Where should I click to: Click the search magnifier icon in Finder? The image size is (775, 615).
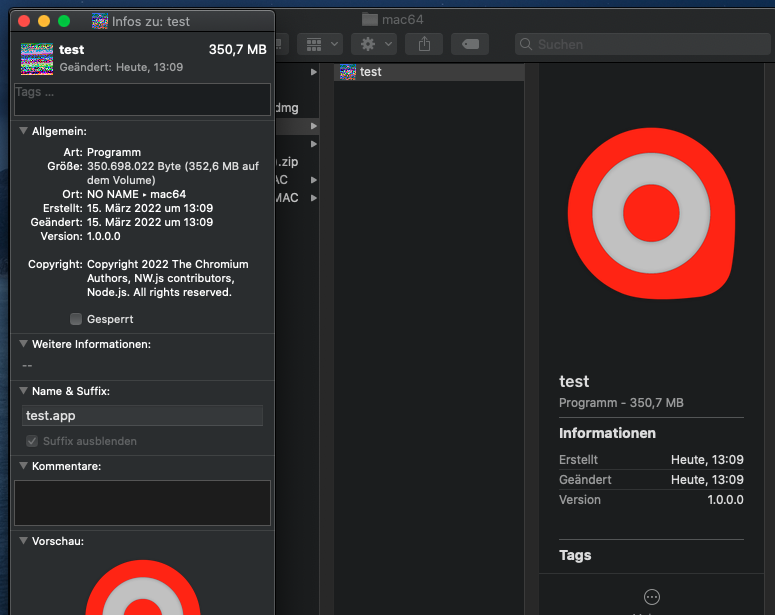[526, 44]
